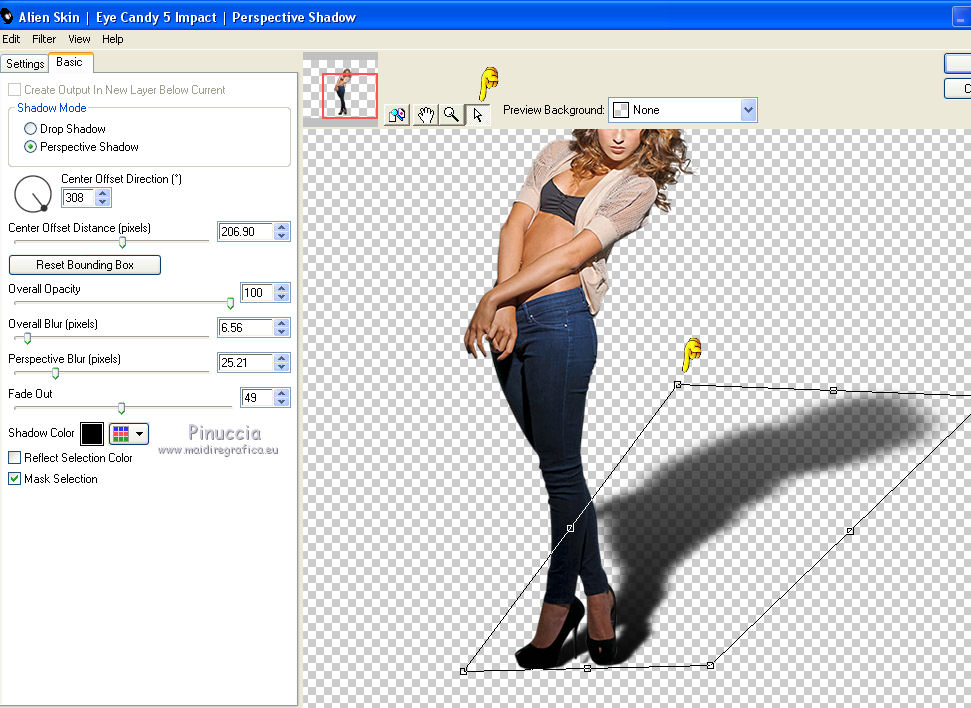Click the bottom-left bounding box handle
Image resolution: width=971 pixels, height=708 pixels.
click(x=463, y=671)
